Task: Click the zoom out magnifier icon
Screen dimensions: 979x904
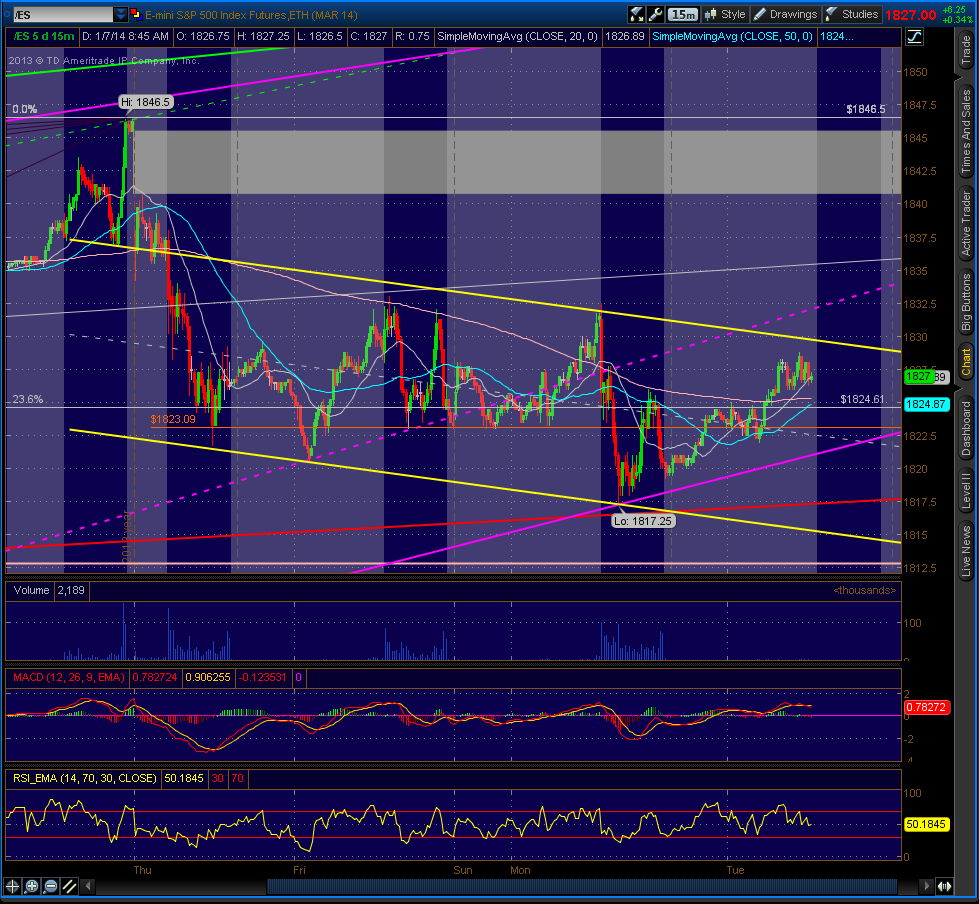Action: click(51, 886)
